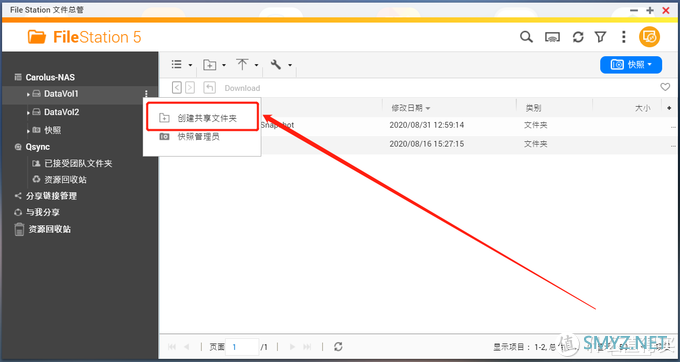Expand the view mode dropdown arrow
This screenshot has height=362, width=680.
point(190,65)
